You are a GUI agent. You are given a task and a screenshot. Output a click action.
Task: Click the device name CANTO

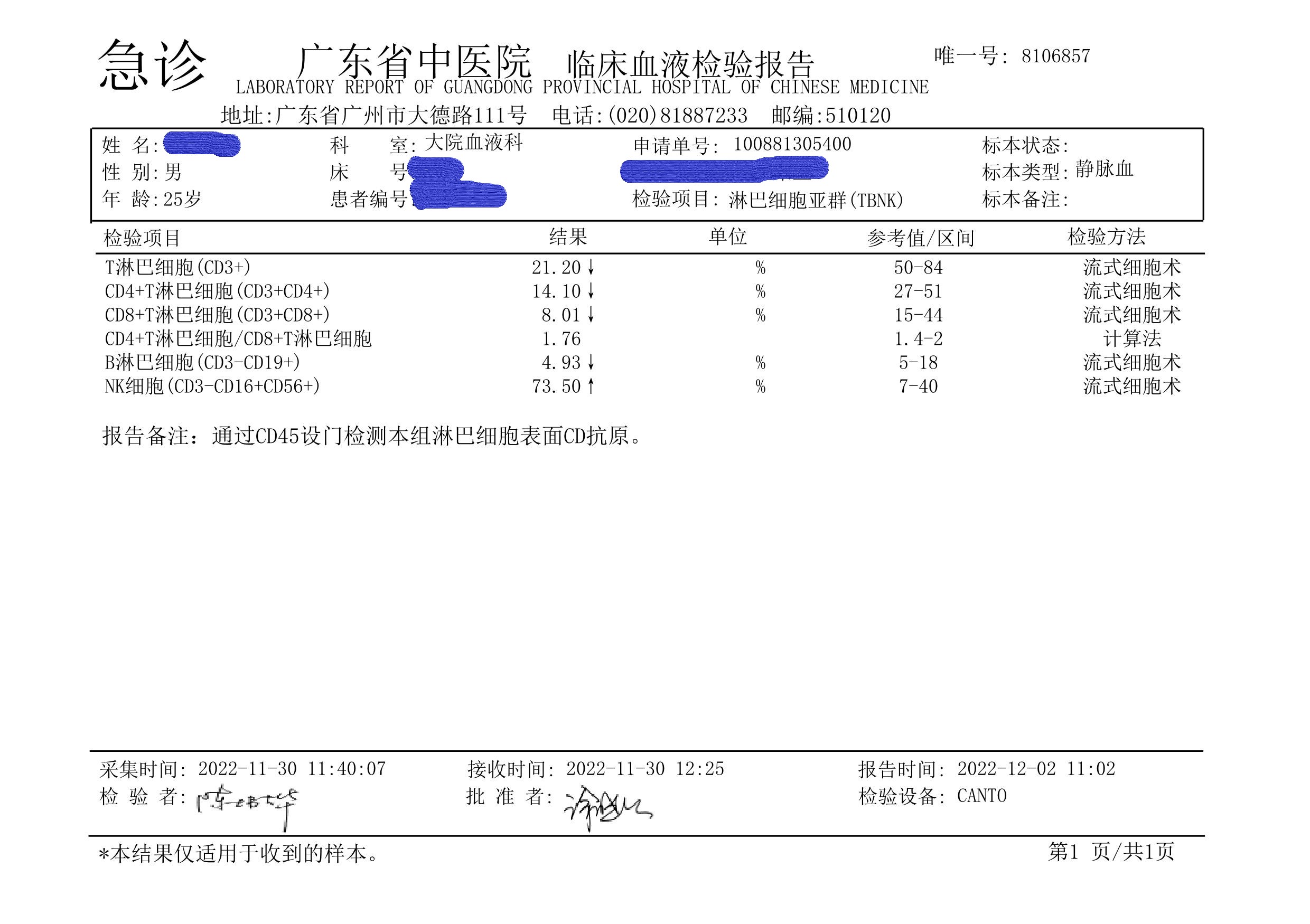click(982, 796)
